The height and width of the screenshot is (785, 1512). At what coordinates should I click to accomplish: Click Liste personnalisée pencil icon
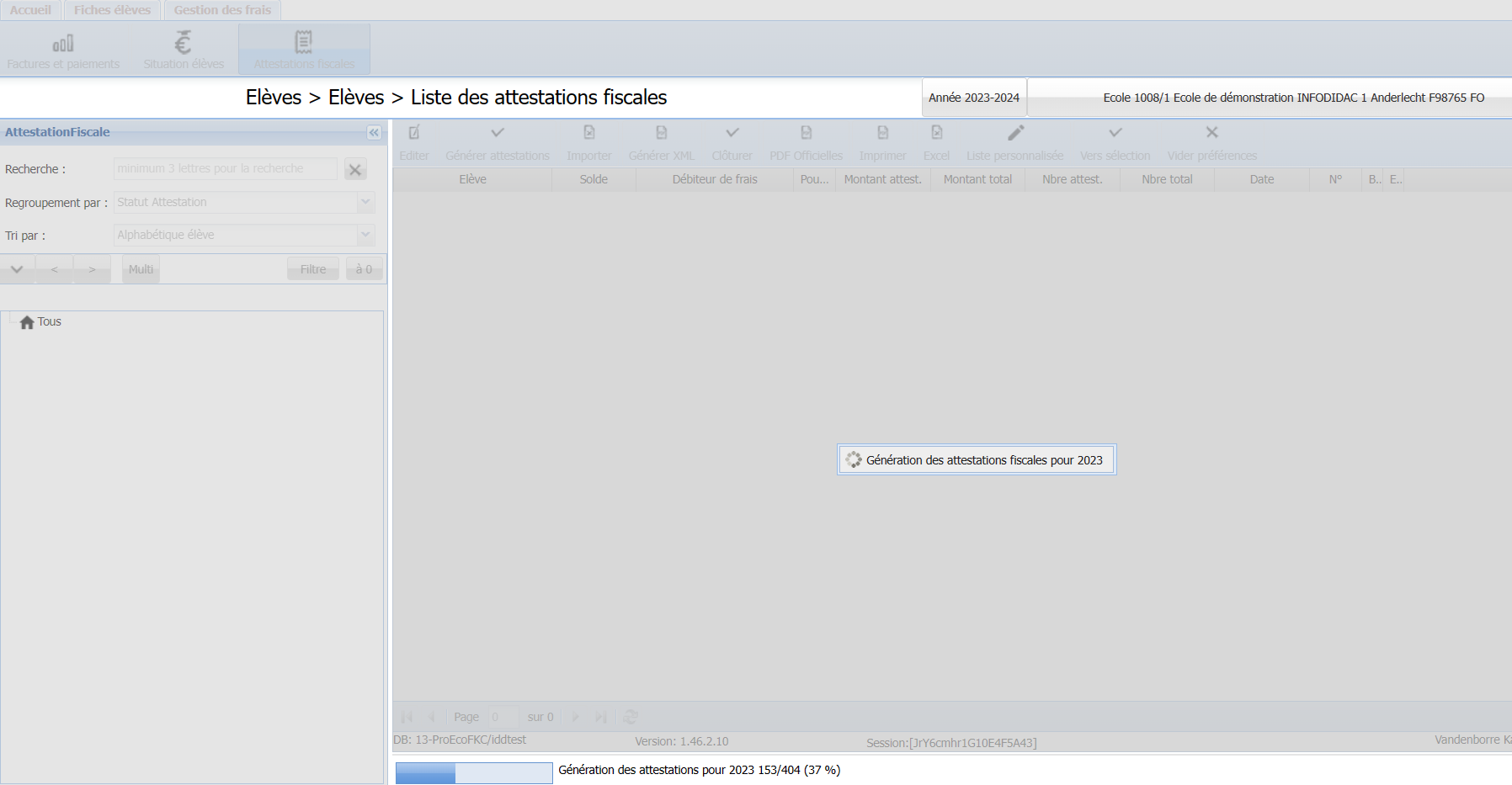(1015, 133)
